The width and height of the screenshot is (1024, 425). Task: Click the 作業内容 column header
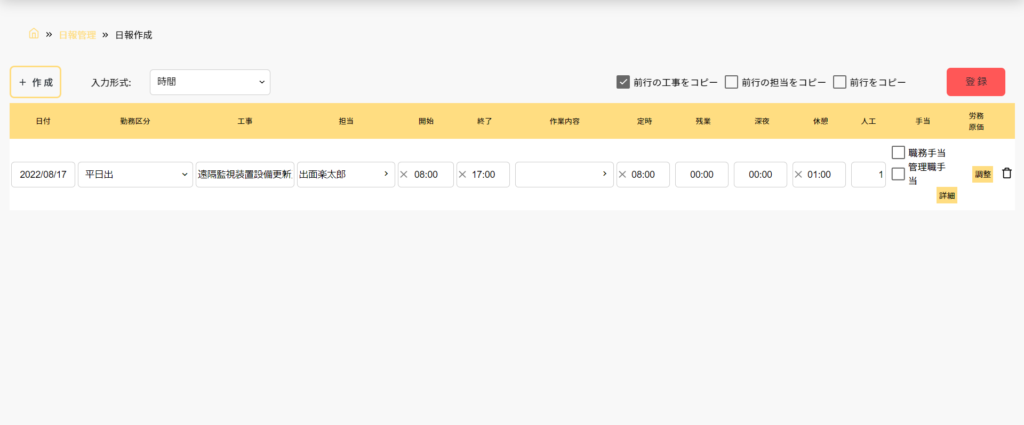564,121
